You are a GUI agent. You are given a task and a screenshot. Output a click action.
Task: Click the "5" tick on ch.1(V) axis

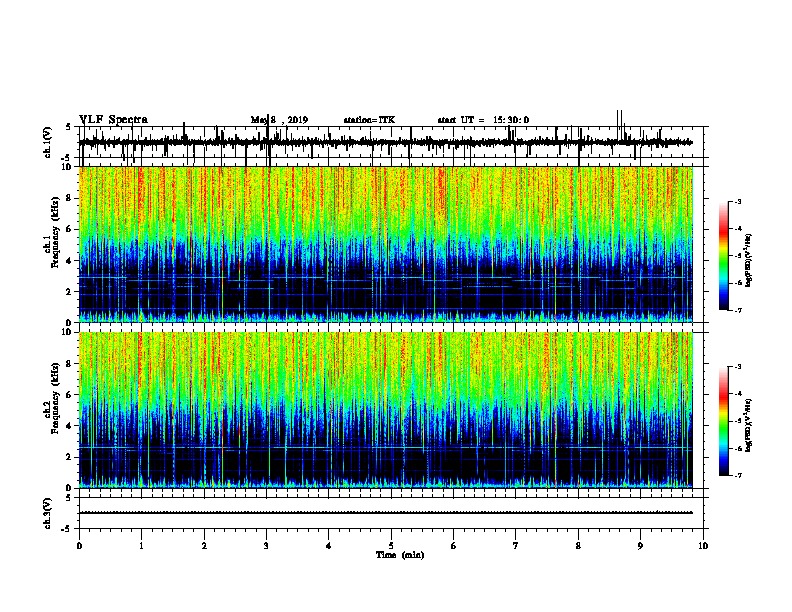69,127
